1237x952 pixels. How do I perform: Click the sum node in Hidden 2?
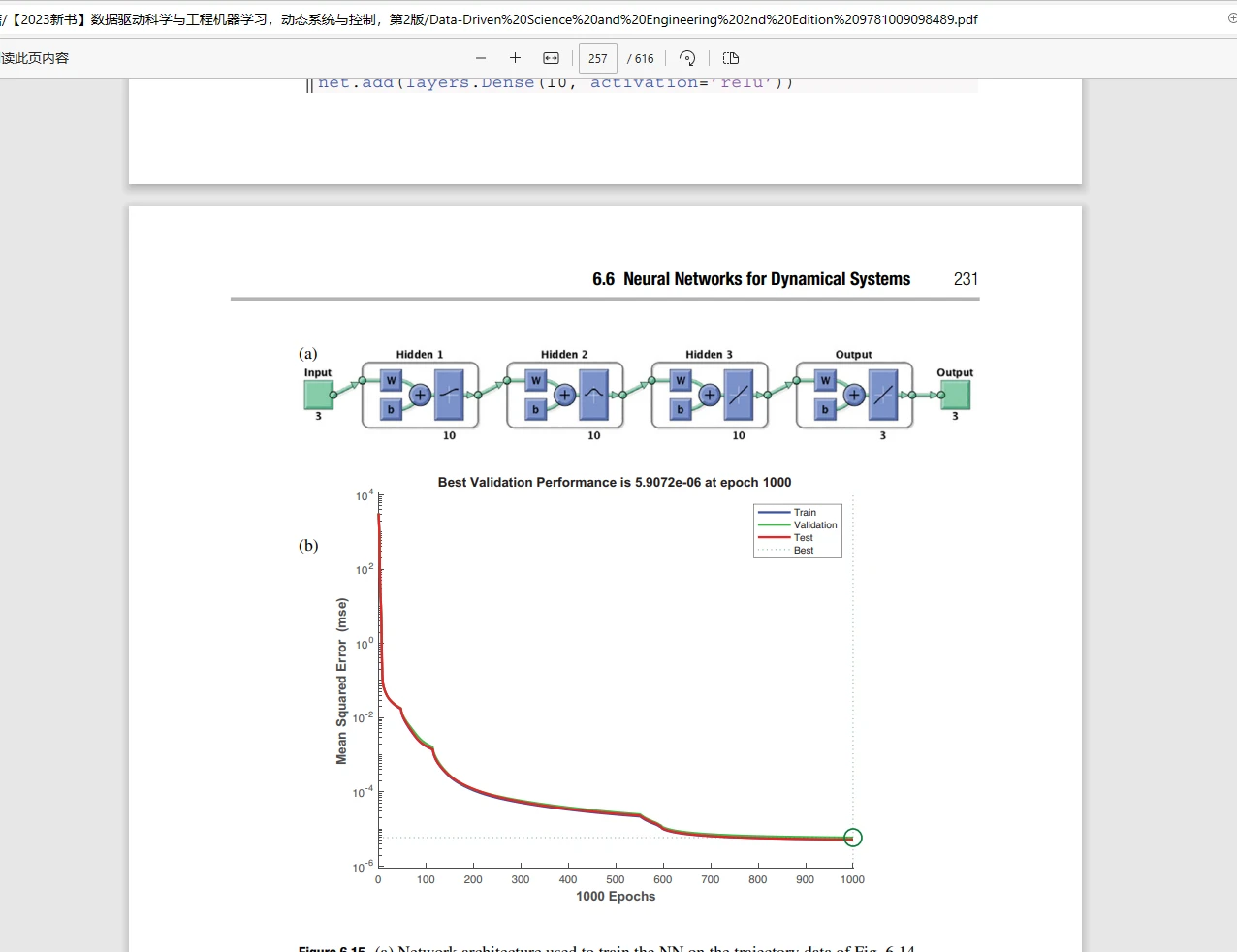[565, 395]
